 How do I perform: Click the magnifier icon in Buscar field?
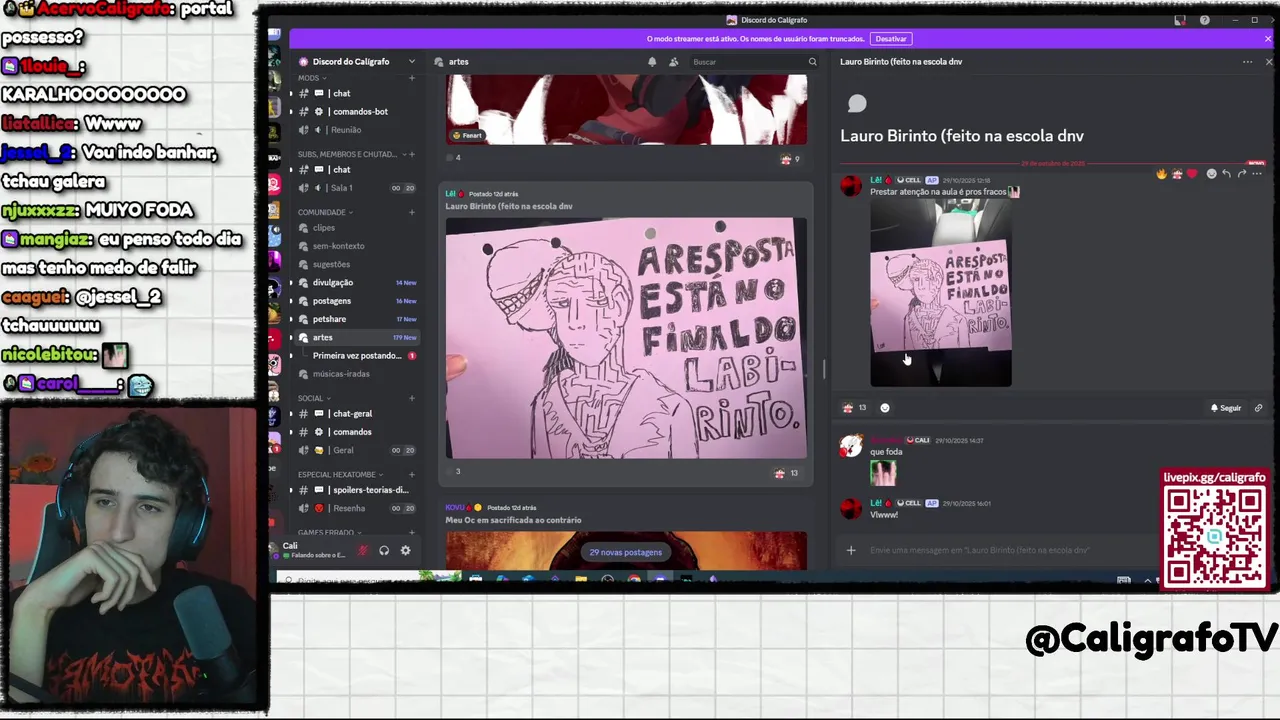[812, 62]
